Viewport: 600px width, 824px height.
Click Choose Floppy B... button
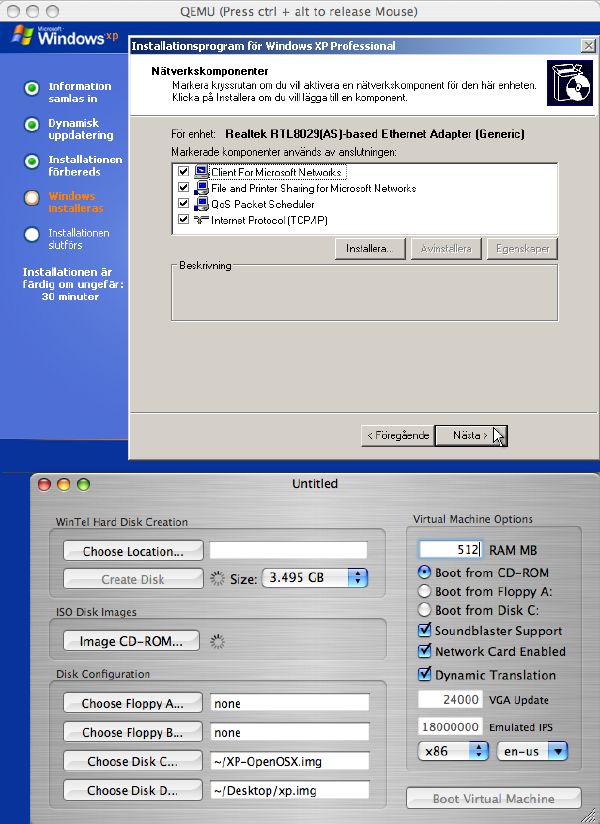coord(133,732)
